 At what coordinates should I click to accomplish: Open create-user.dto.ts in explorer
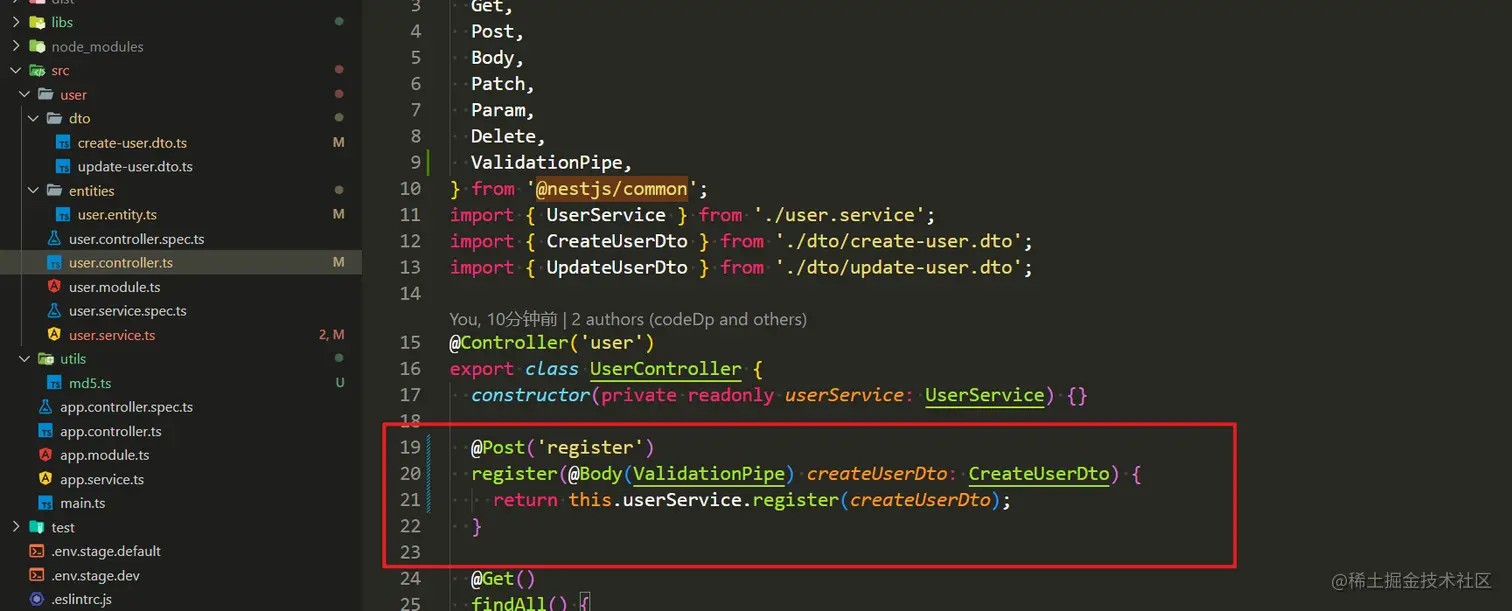click(132, 143)
